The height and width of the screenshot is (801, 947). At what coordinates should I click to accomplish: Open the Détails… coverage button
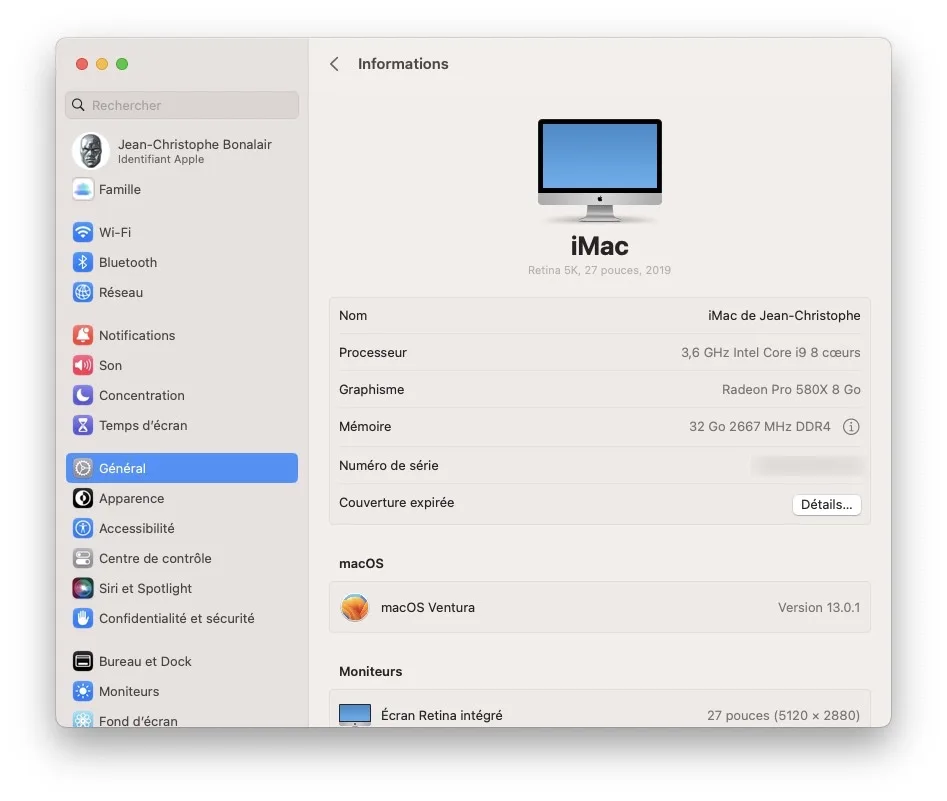tap(826, 504)
